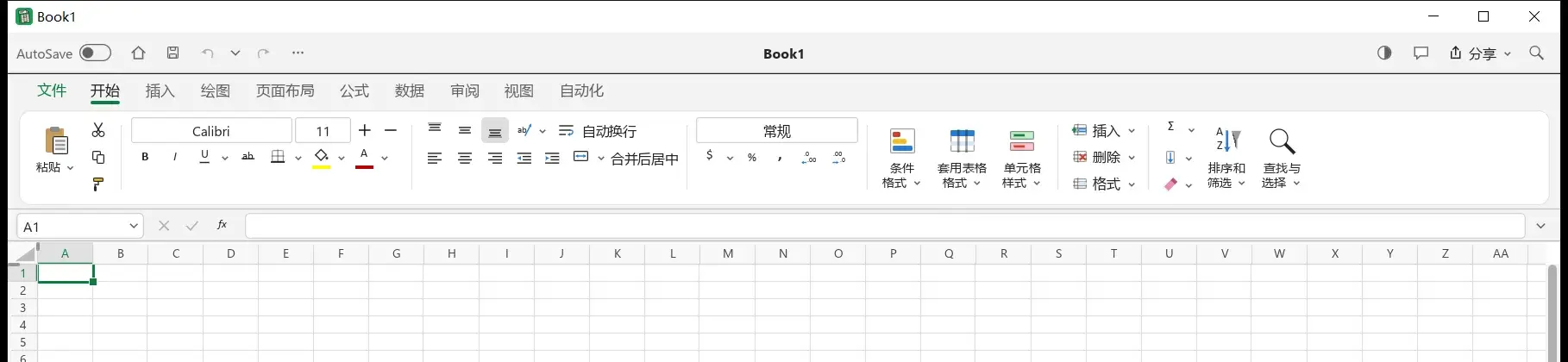The width and height of the screenshot is (1568, 362).
Task: Click the Increase Indent icon
Action: 553,158
